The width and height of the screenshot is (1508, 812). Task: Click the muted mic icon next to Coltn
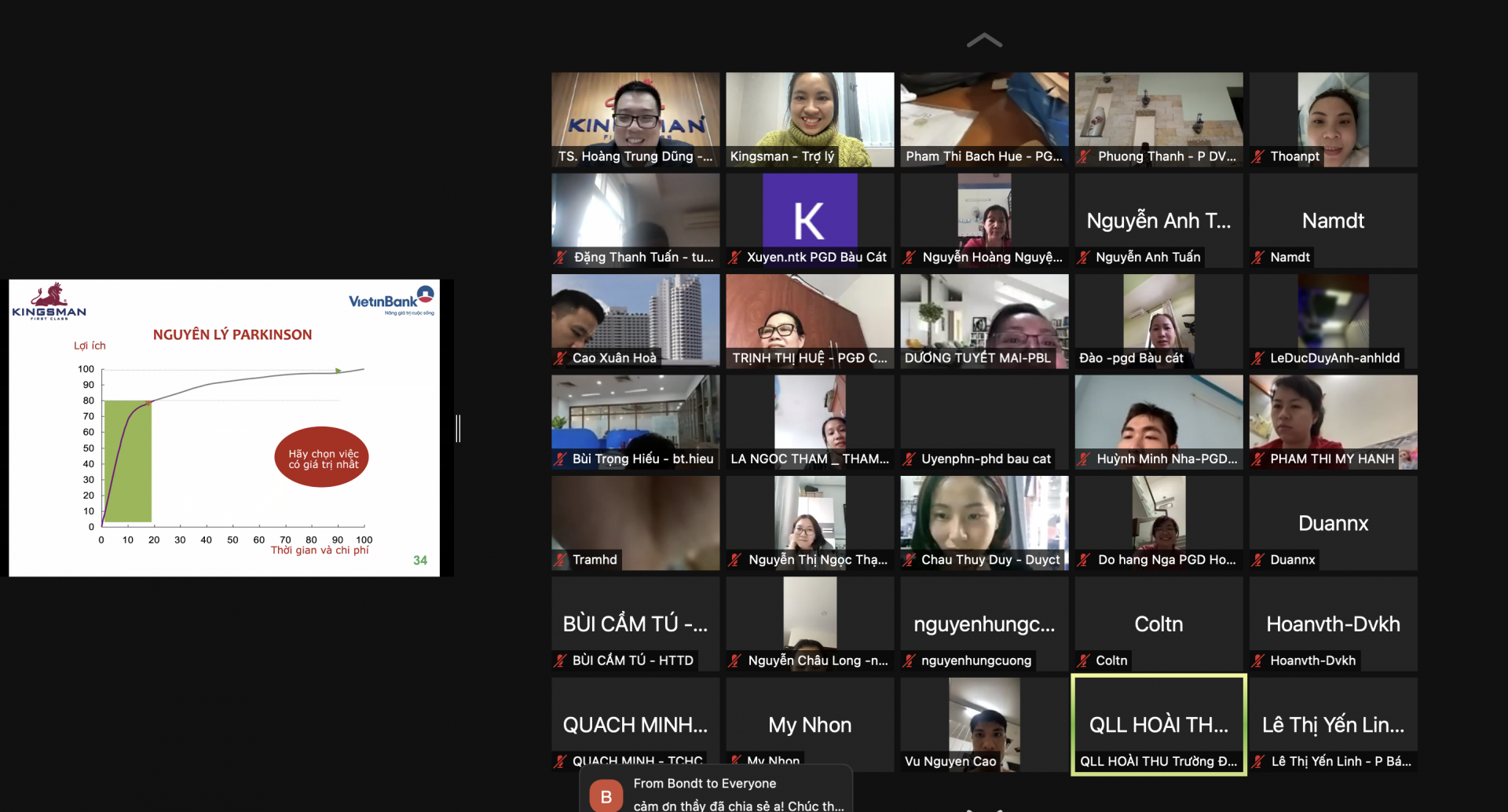(x=1083, y=660)
